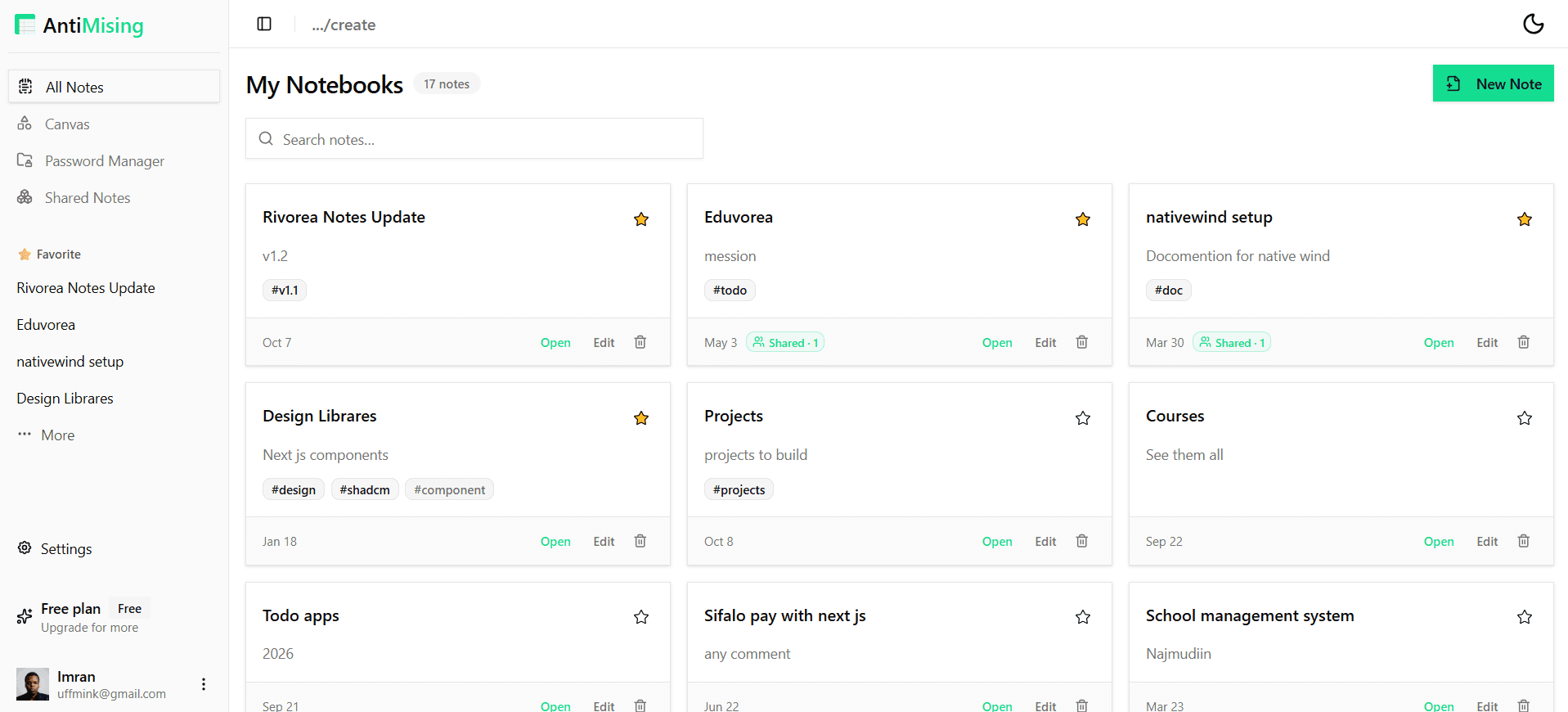
Task: Open the nativewind setup note
Action: pos(1439,343)
